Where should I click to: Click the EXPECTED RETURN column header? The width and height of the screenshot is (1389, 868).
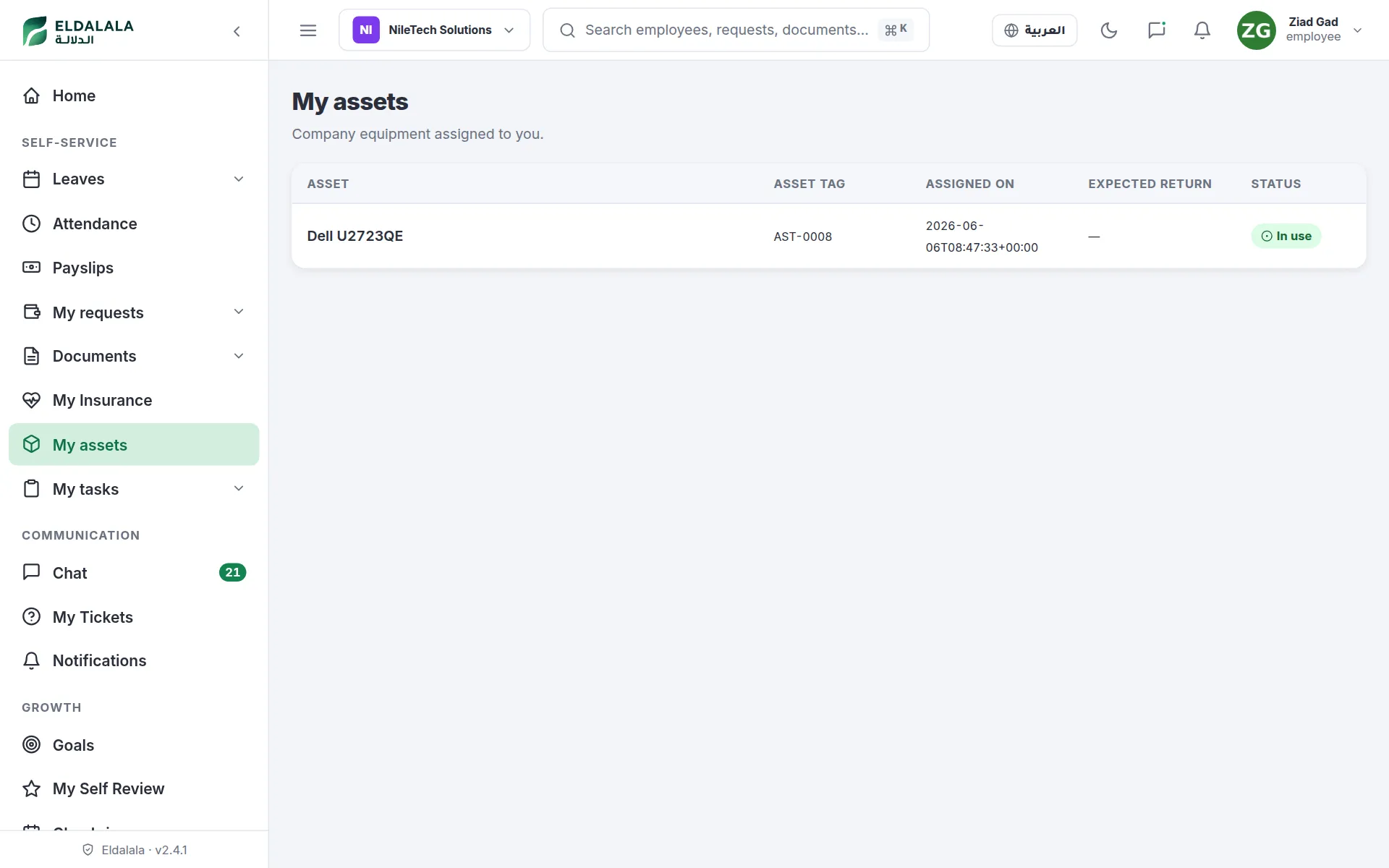(1150, 184)
